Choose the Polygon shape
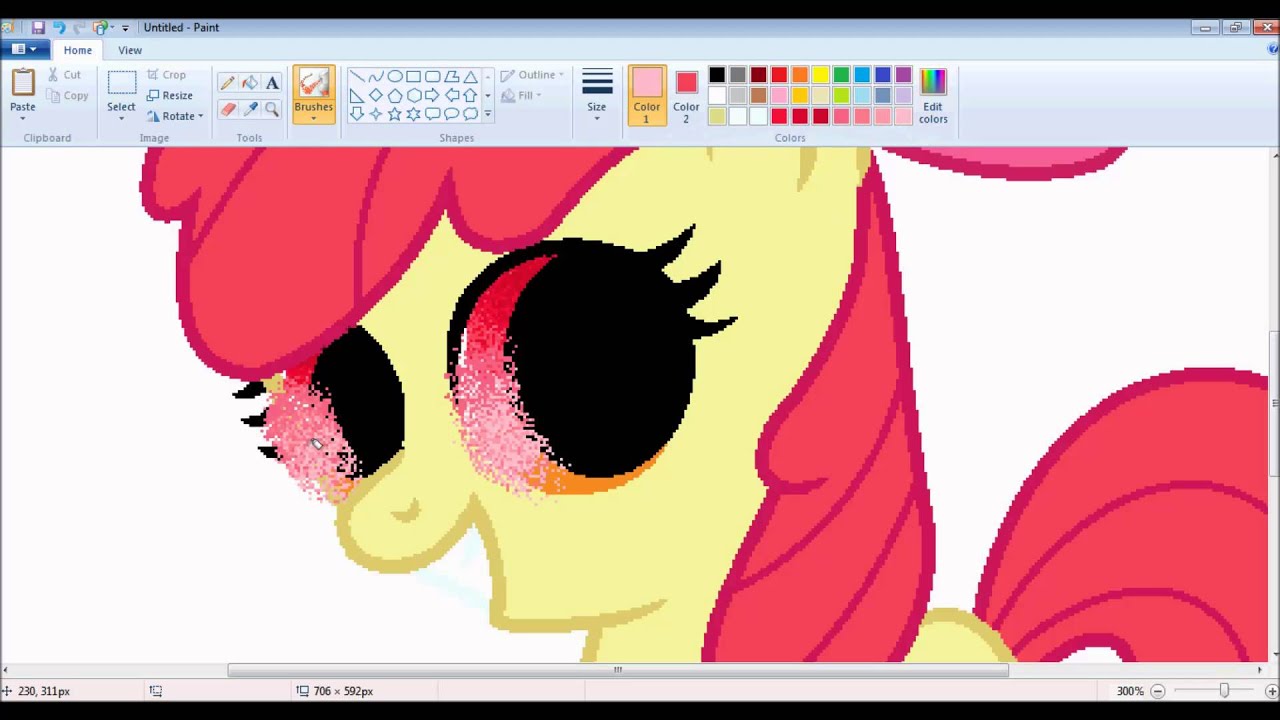 click(x=451, y=77)
